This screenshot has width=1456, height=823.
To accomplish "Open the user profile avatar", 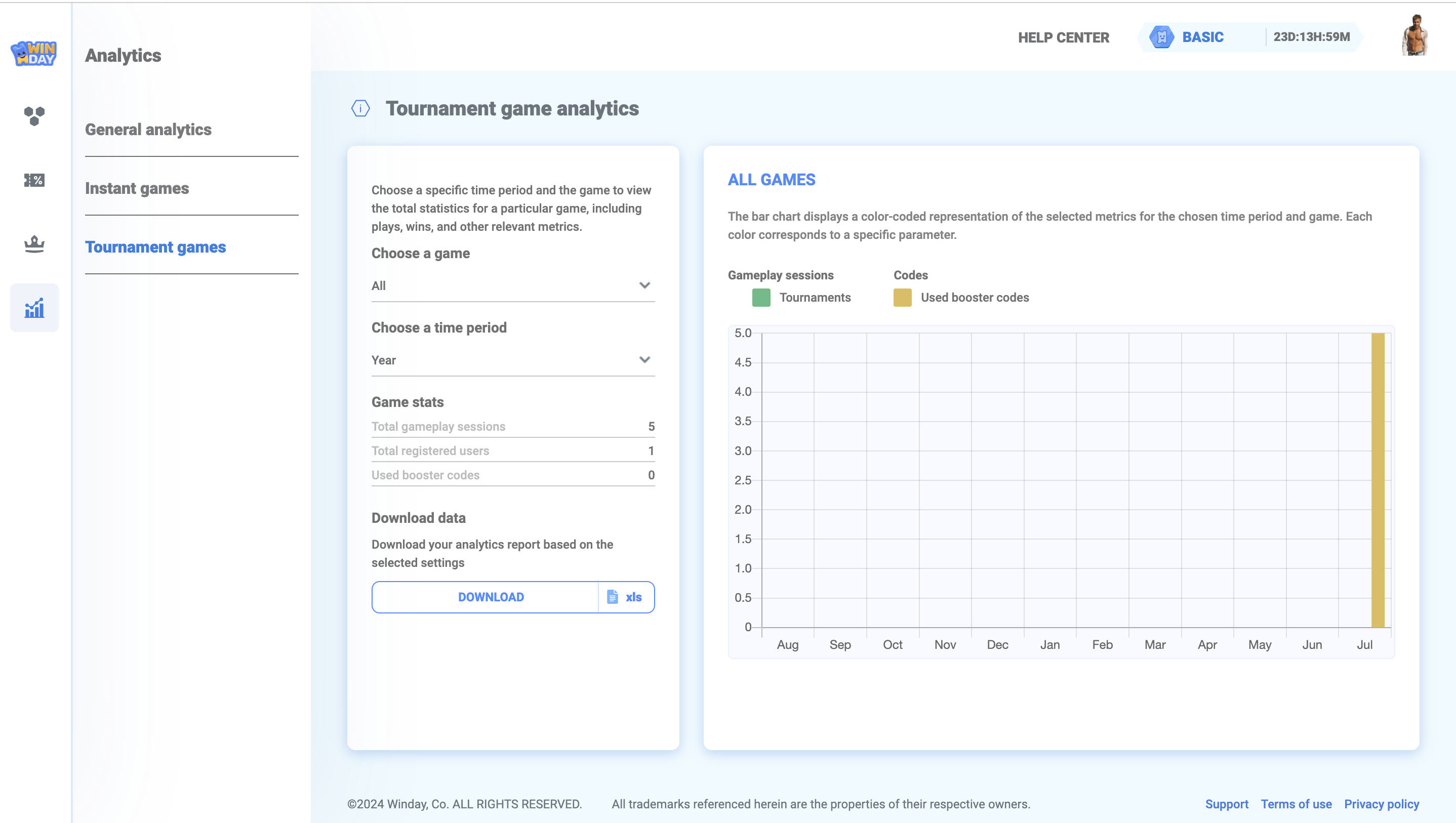I will 1414,36.
